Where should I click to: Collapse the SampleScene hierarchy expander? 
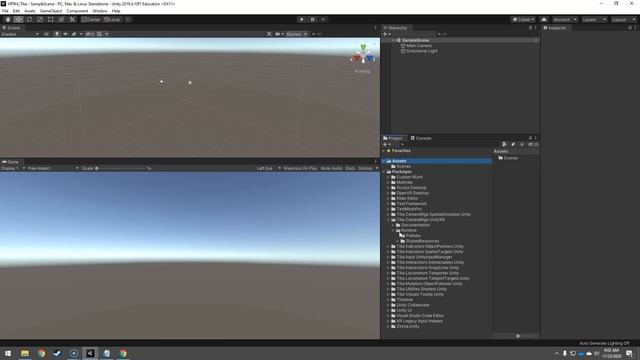point(393,40)
